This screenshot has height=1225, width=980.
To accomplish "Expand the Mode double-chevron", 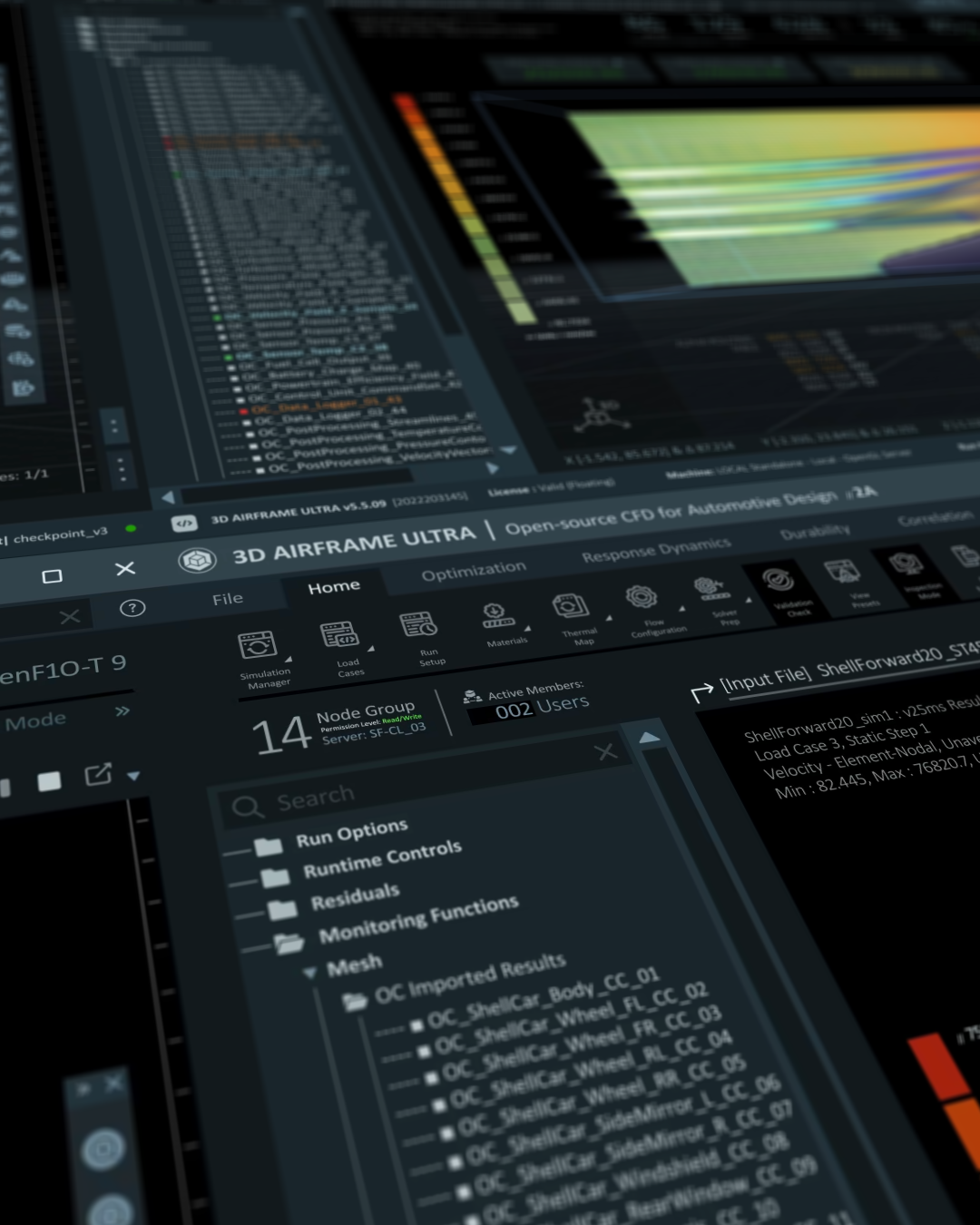I will (x=122, y=710).
